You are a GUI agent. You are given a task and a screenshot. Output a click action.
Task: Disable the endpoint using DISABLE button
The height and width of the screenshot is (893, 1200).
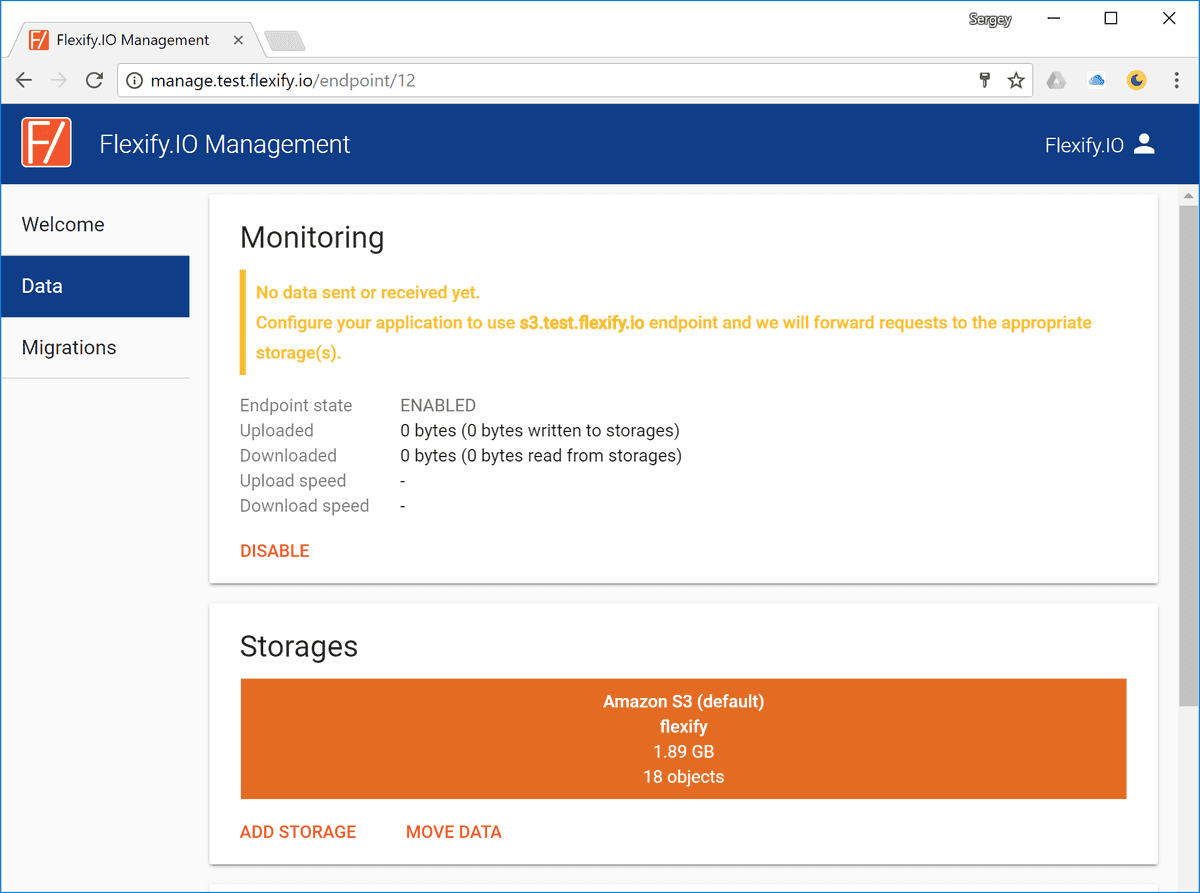[275, 551]
